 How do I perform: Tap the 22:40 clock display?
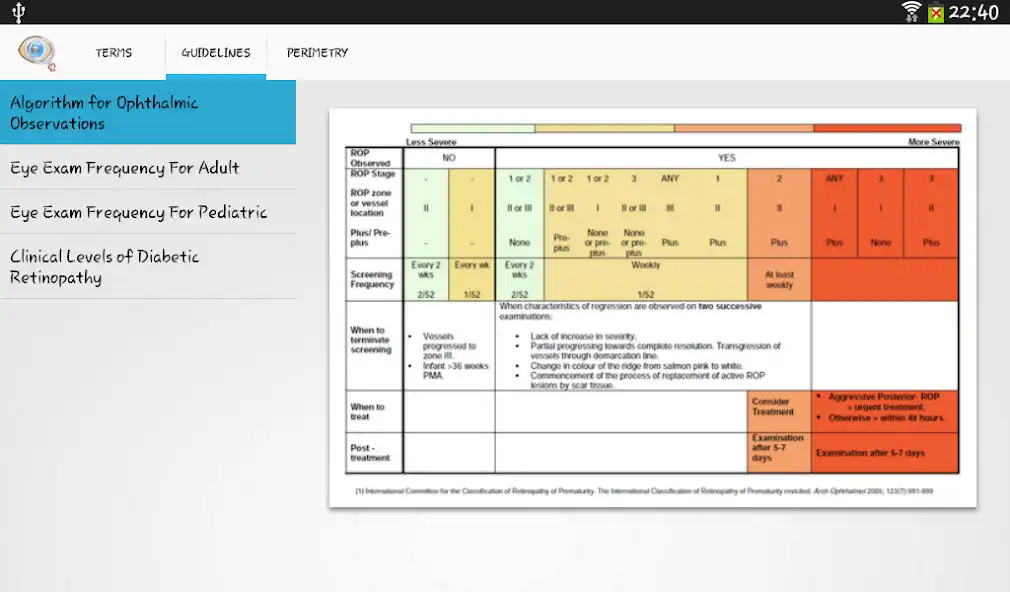(973, 12)
